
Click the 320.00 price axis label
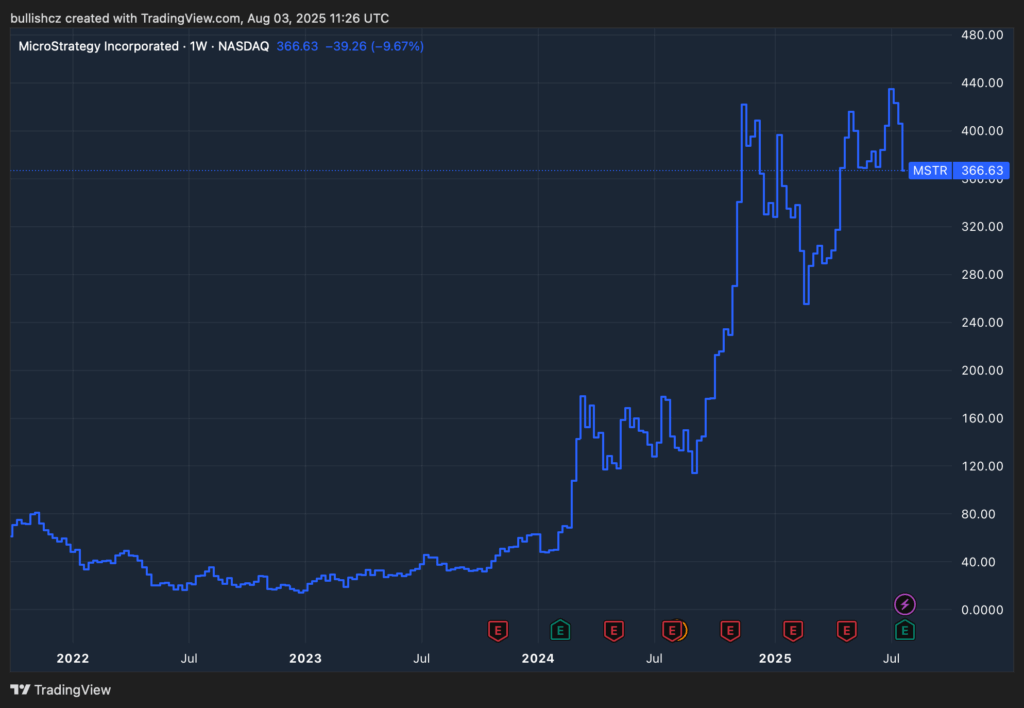point(982,227)
